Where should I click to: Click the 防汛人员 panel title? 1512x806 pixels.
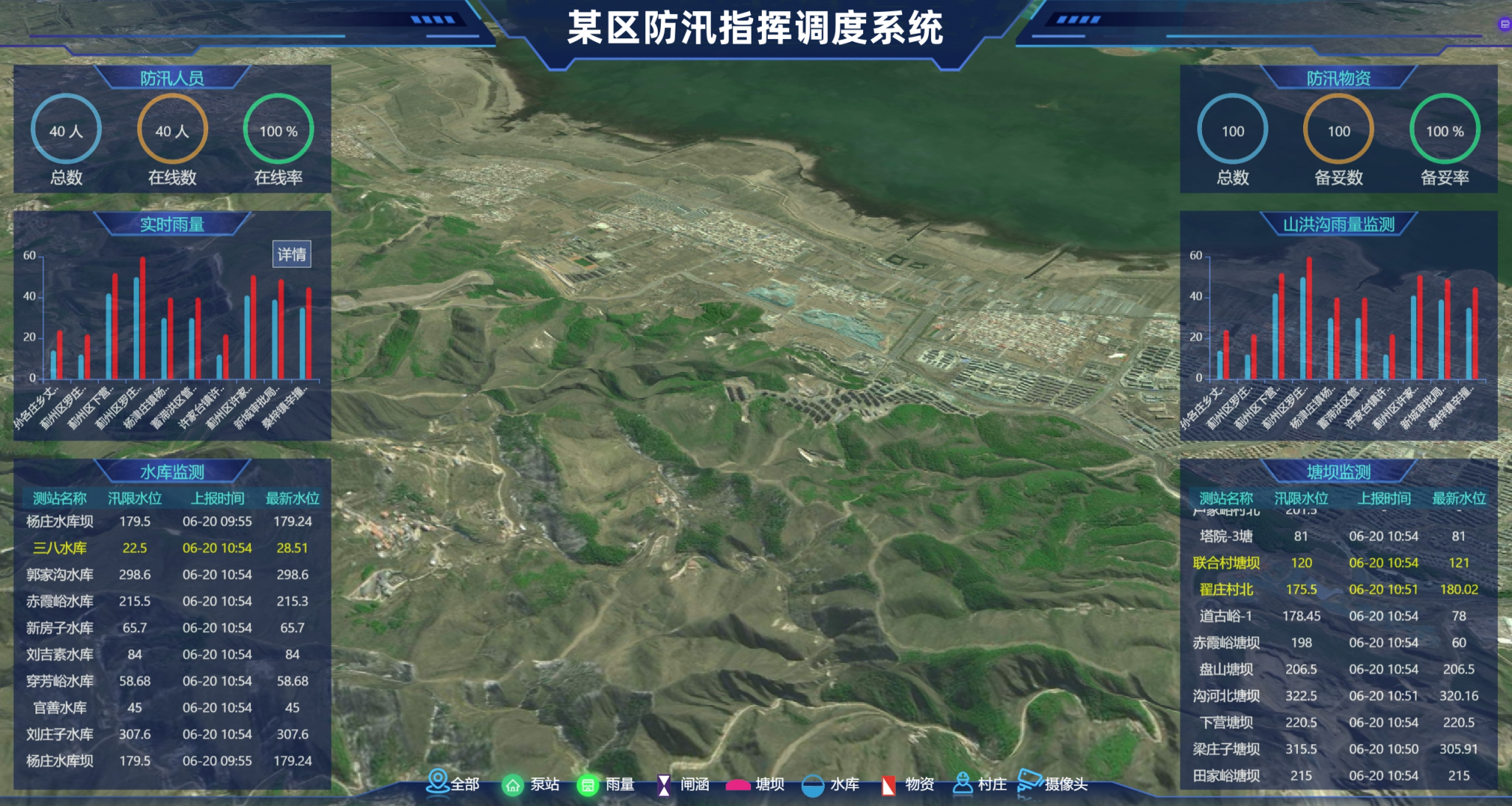point(172,78)
